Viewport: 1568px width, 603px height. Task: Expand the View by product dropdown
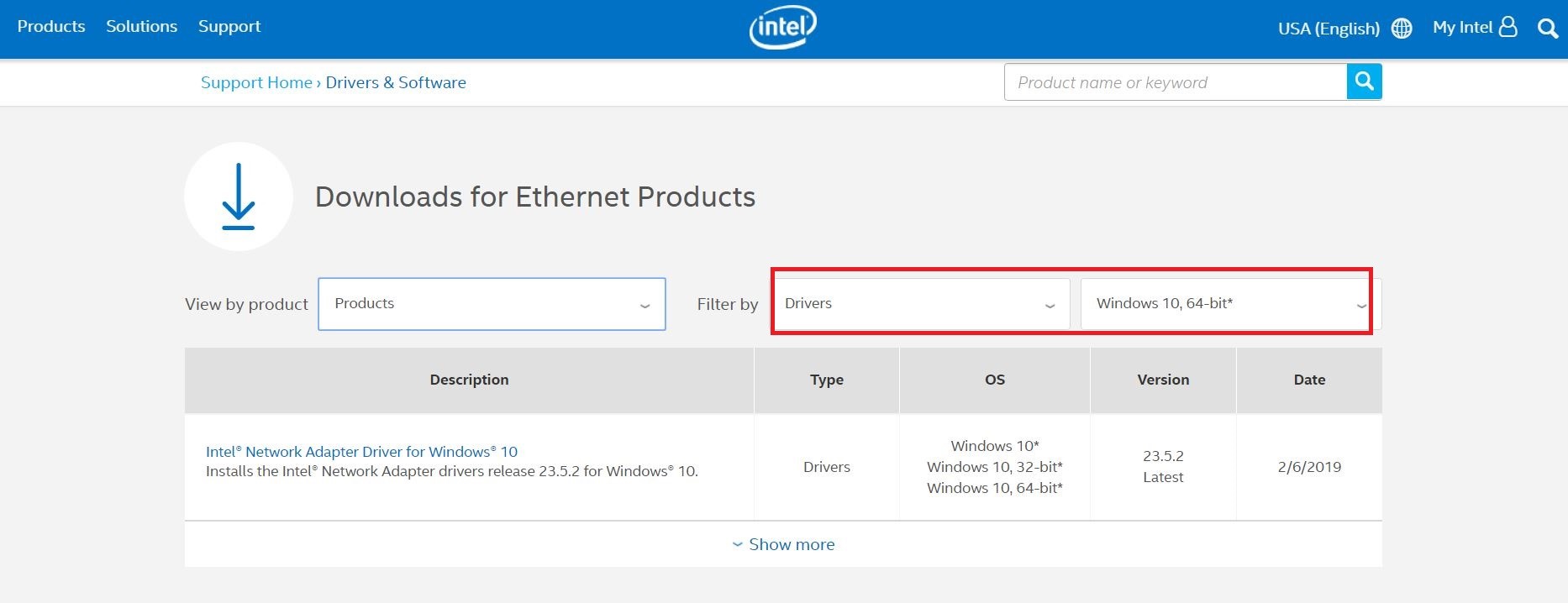click(x=492, y=304)
